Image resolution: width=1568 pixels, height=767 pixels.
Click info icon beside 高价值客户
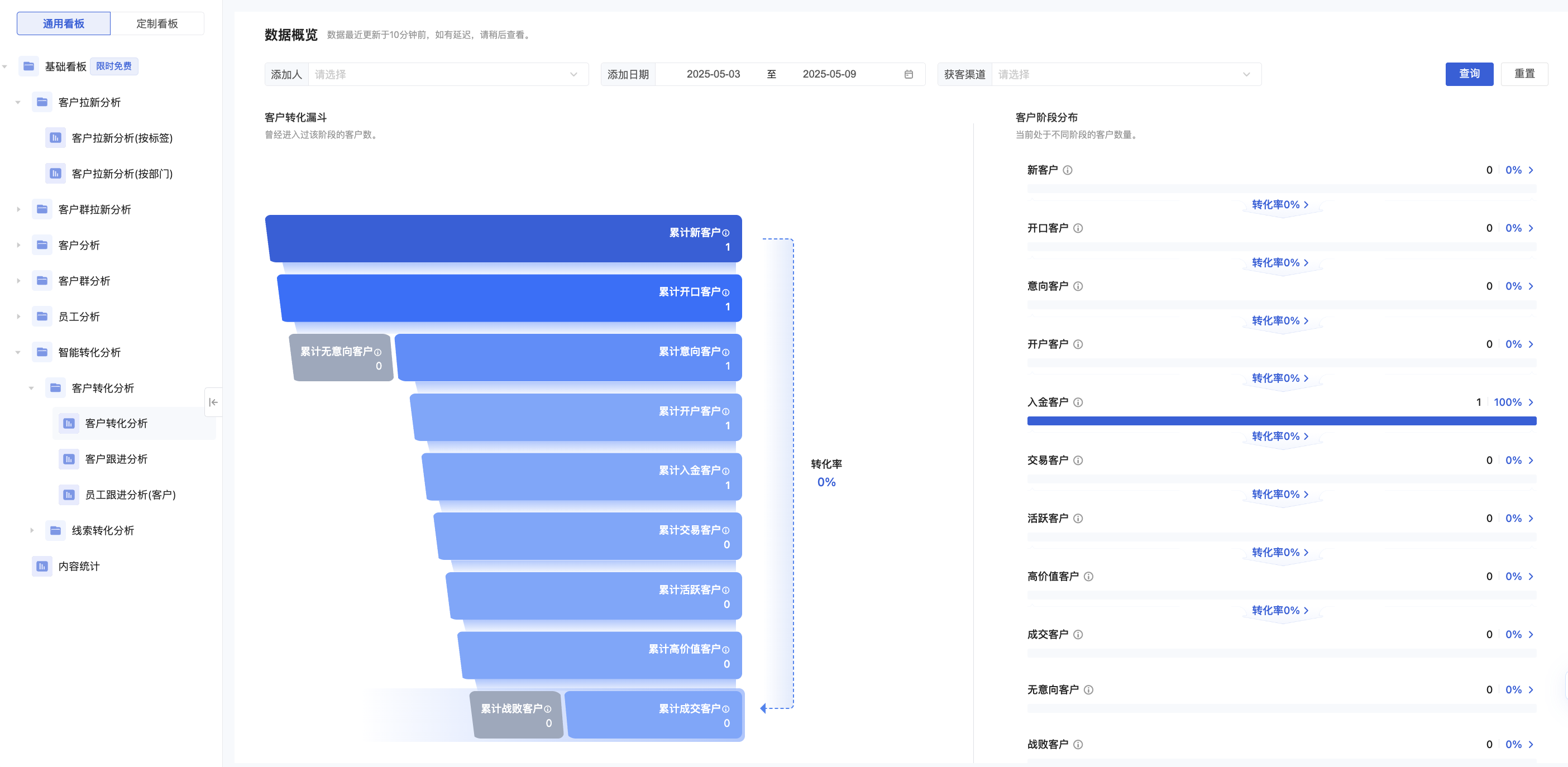click(1088, 577)
